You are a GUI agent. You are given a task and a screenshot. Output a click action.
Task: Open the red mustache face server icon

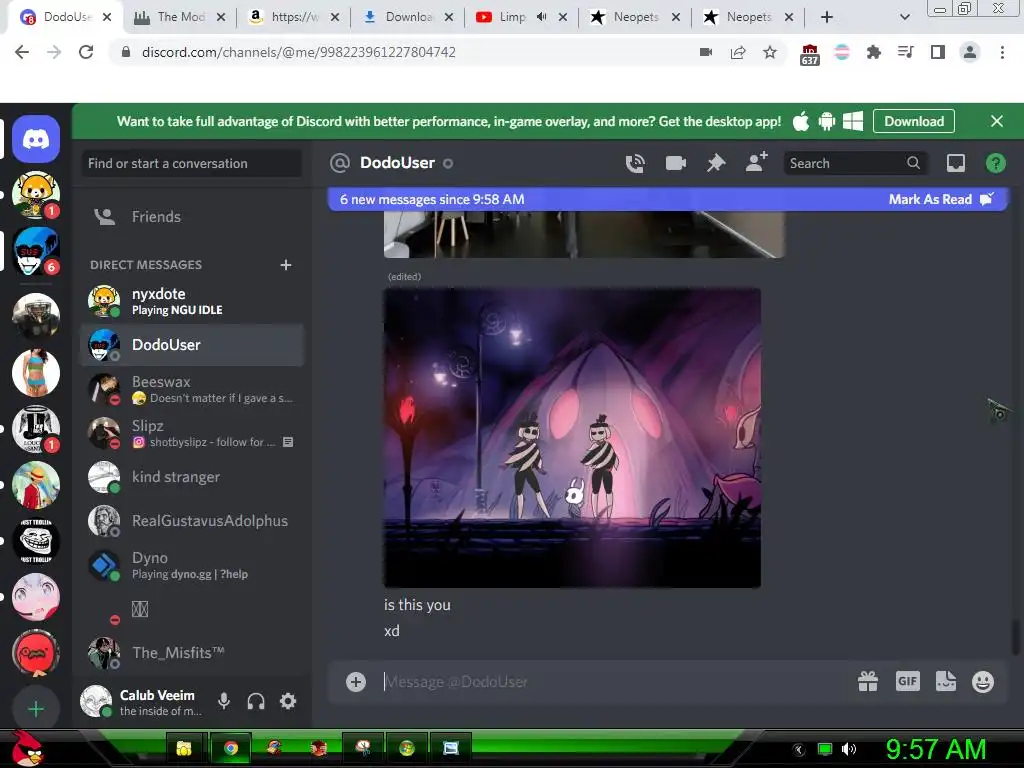coord(36,653)
